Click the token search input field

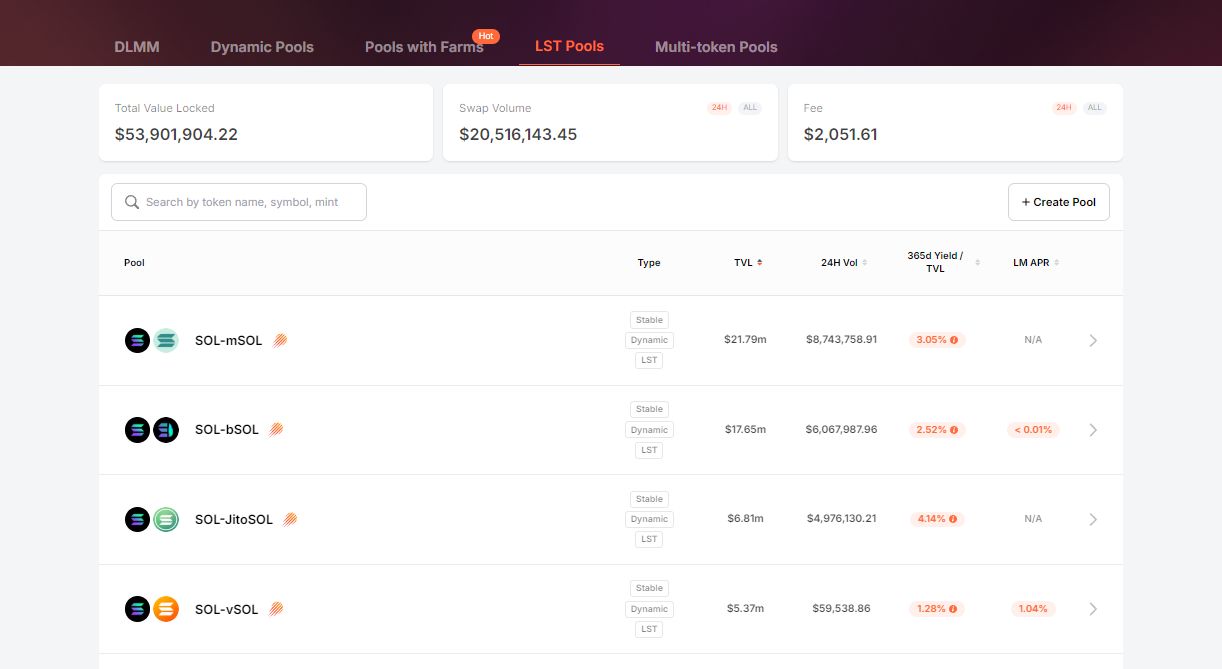click(x=250, y=202)
